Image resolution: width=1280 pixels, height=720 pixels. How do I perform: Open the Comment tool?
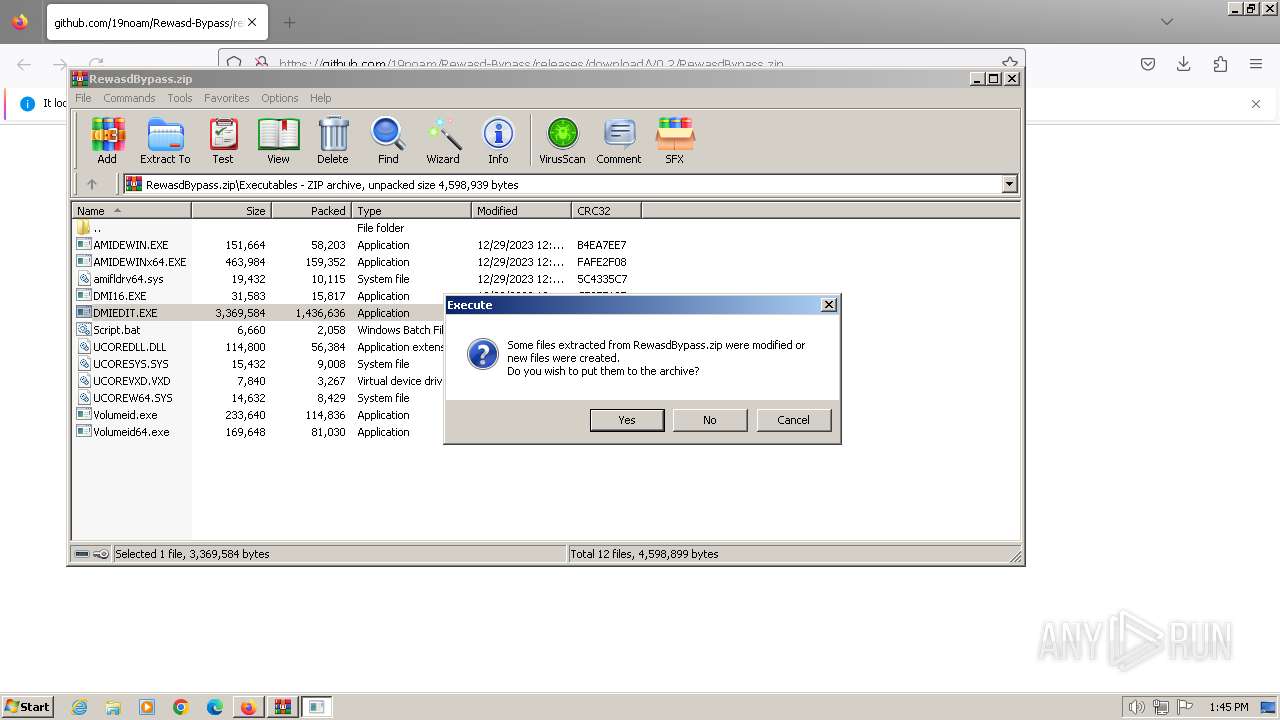pyautogui.click(x=619, y=140)
